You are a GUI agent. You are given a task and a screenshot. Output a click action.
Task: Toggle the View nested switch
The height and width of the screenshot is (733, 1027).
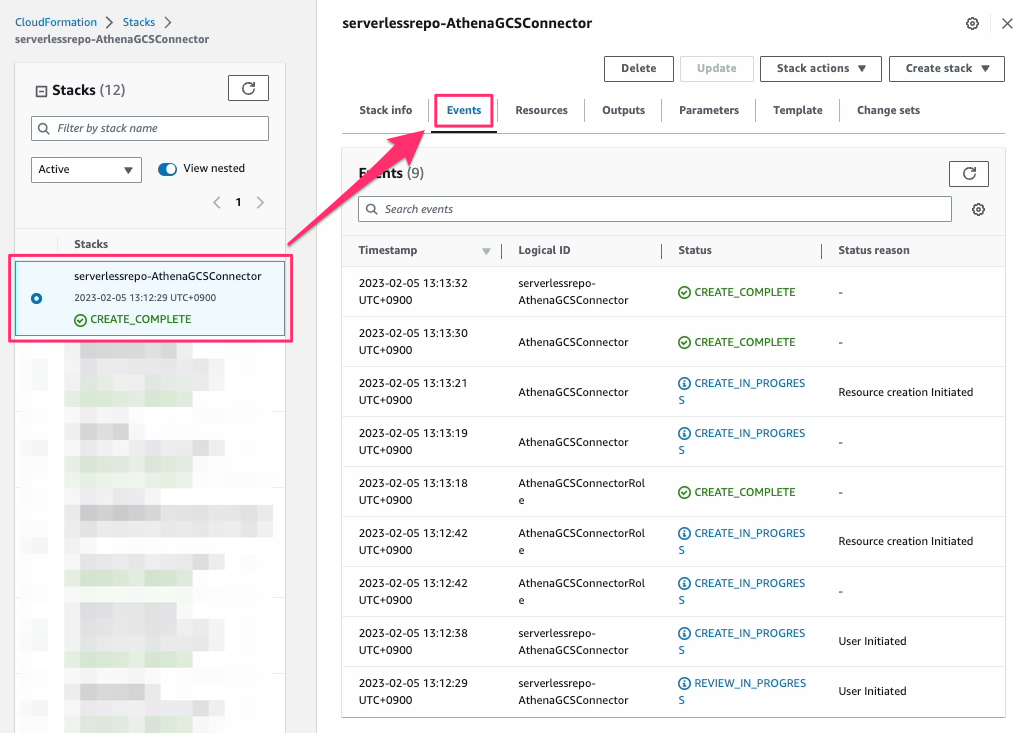(x=167, y=169)
